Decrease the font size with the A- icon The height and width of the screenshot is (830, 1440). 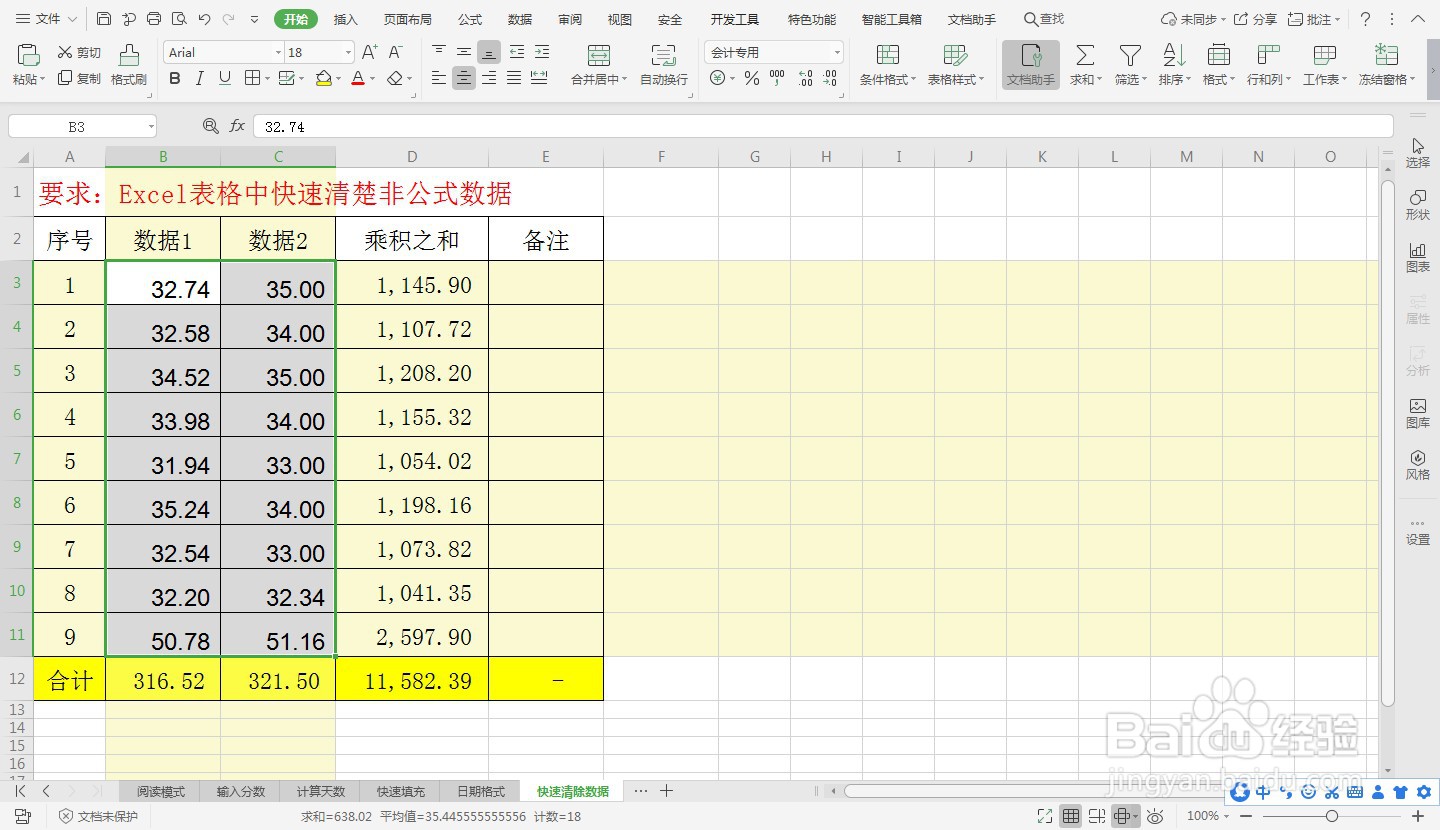[x=395, y=52]
